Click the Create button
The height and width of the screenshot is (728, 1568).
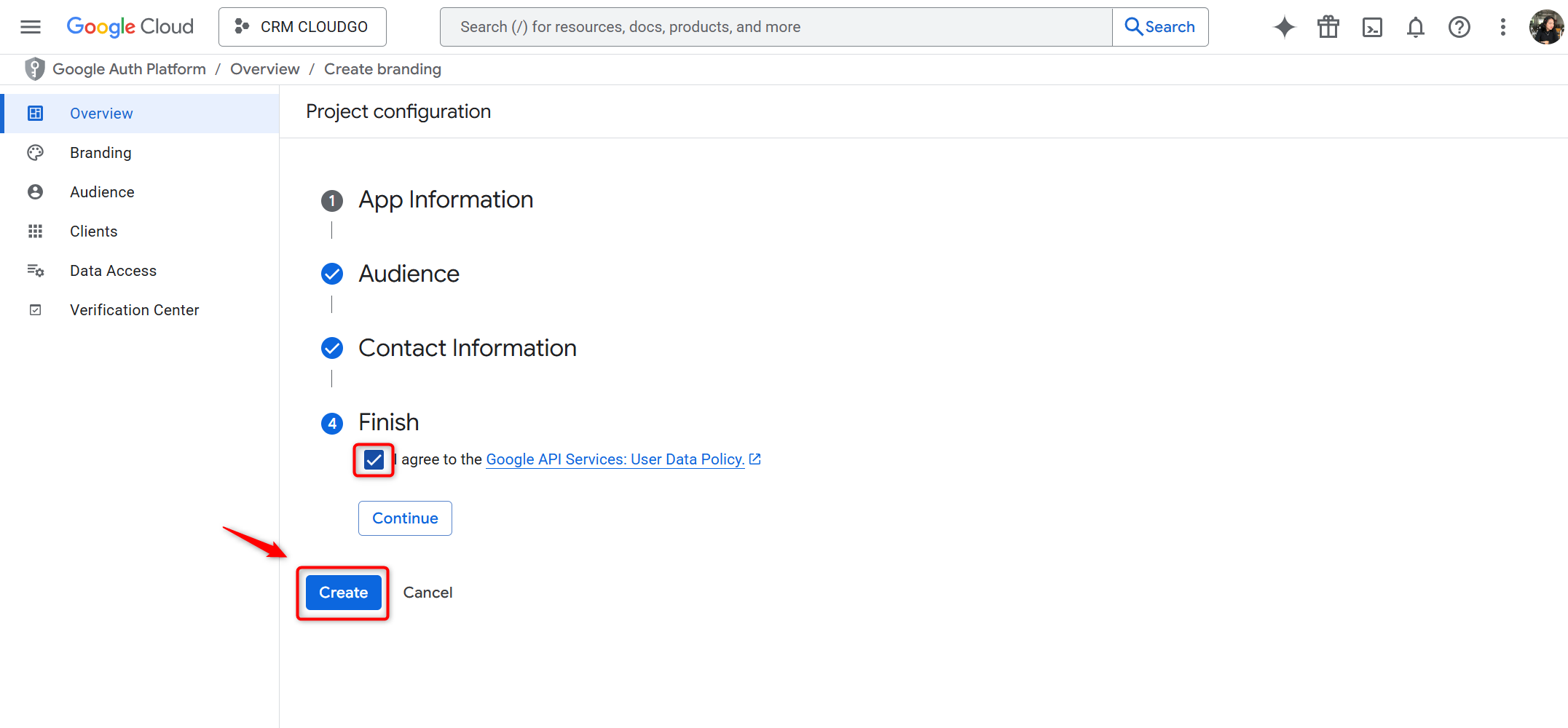tap(342, 592)
